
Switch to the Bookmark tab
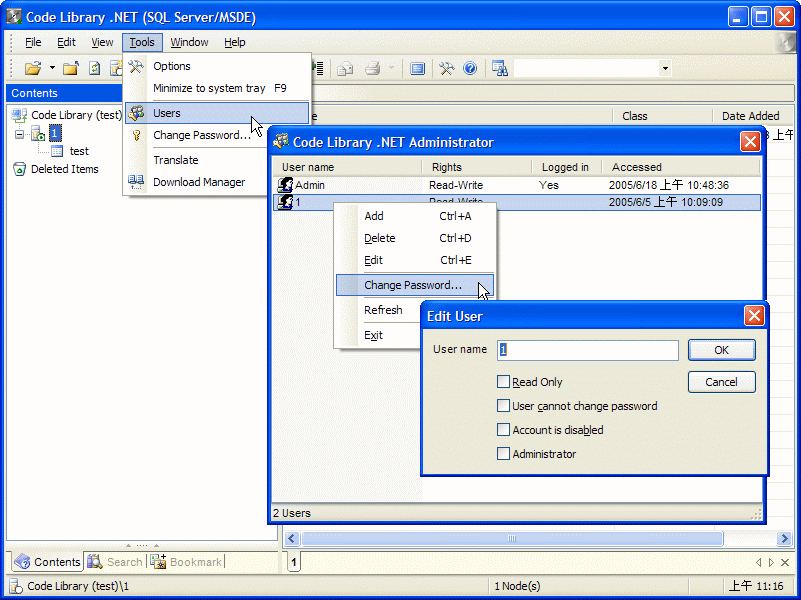[187, 562]
